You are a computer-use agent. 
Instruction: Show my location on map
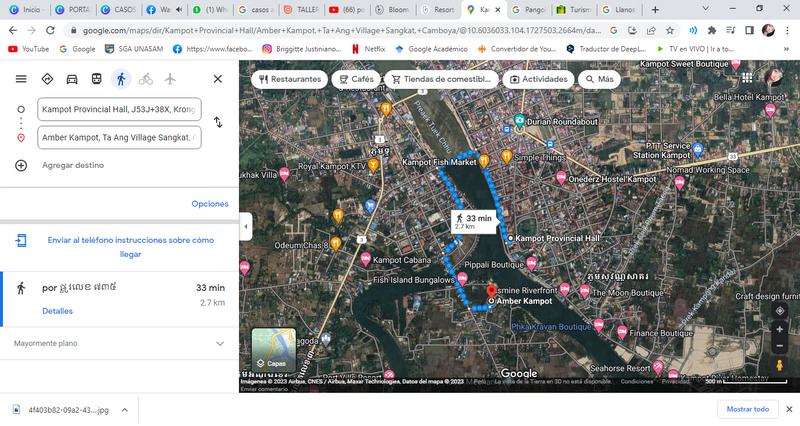click(779, 311)
